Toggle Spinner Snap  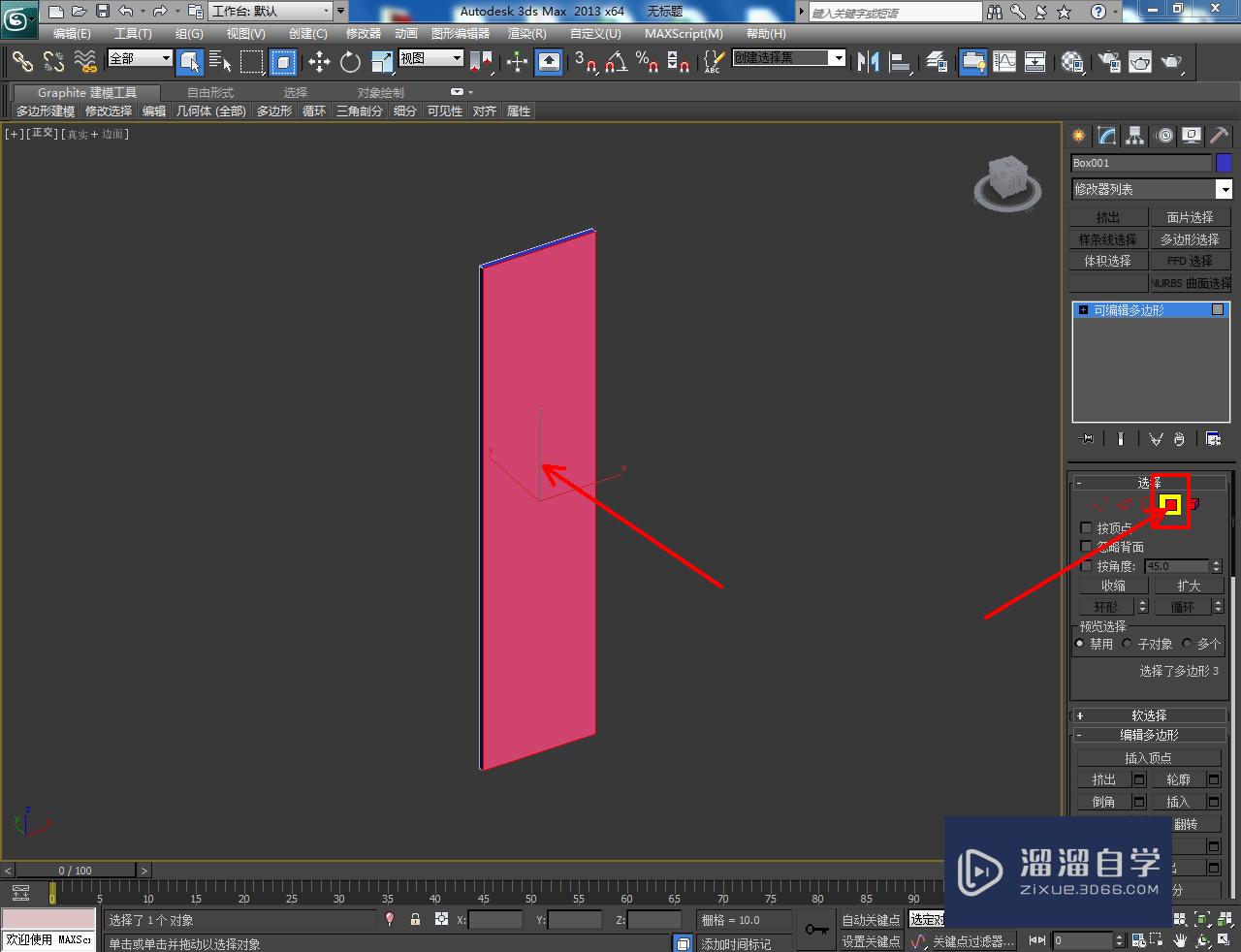click(679, 62)
